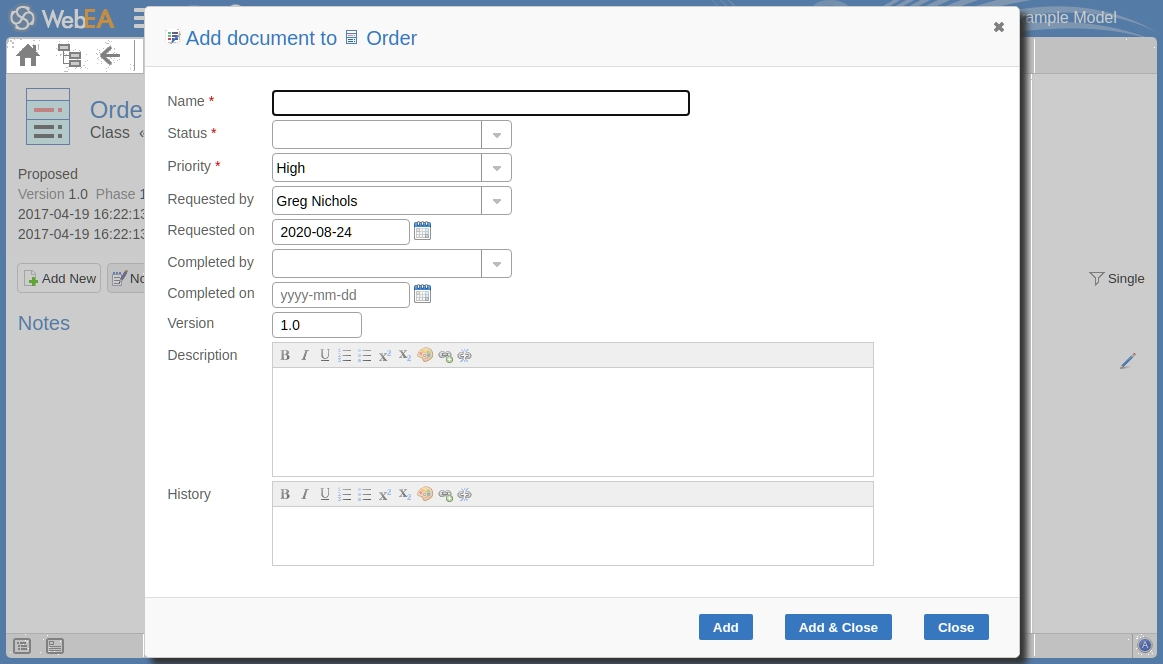Expand the Completed by dropdown
Screen dimensions: 1163x664
point(496,264)
